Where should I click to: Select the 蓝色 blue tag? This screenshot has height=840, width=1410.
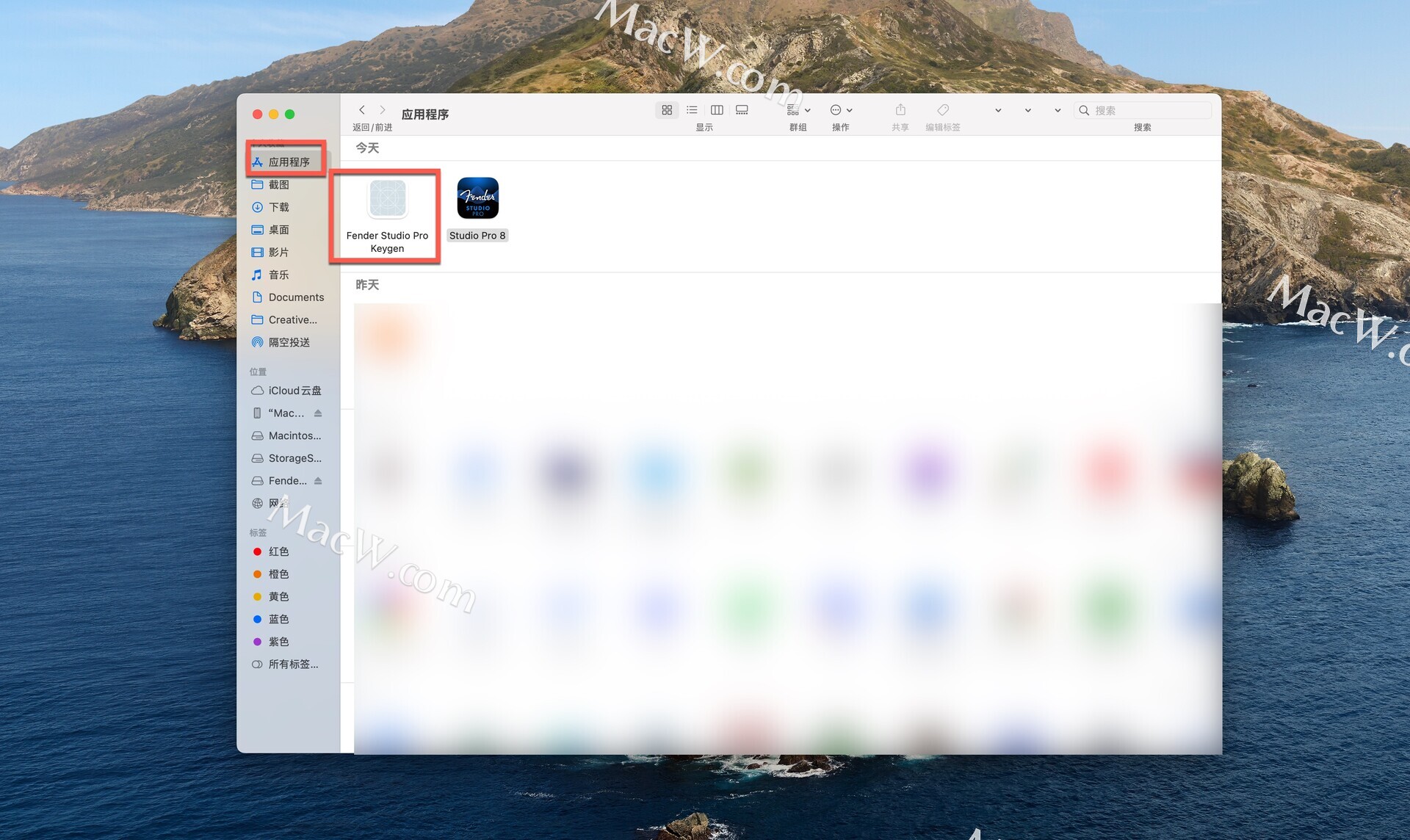(278, 619)
